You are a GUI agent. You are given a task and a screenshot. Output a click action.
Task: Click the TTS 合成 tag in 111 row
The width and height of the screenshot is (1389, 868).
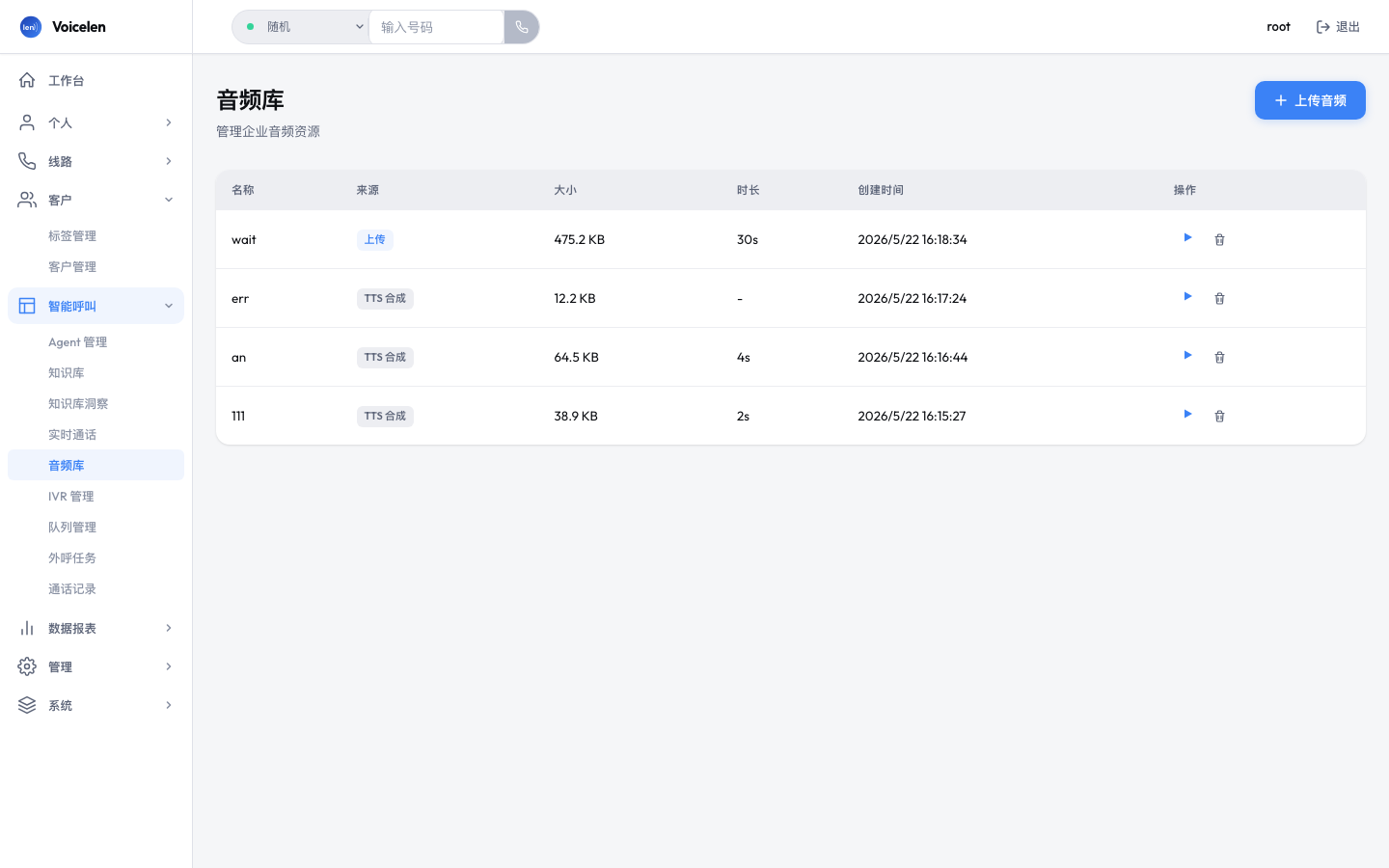click(385, 416)
